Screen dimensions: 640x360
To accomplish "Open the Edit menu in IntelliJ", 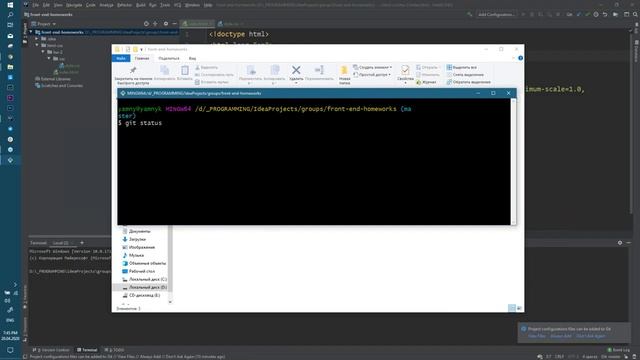I will (46, 5).
